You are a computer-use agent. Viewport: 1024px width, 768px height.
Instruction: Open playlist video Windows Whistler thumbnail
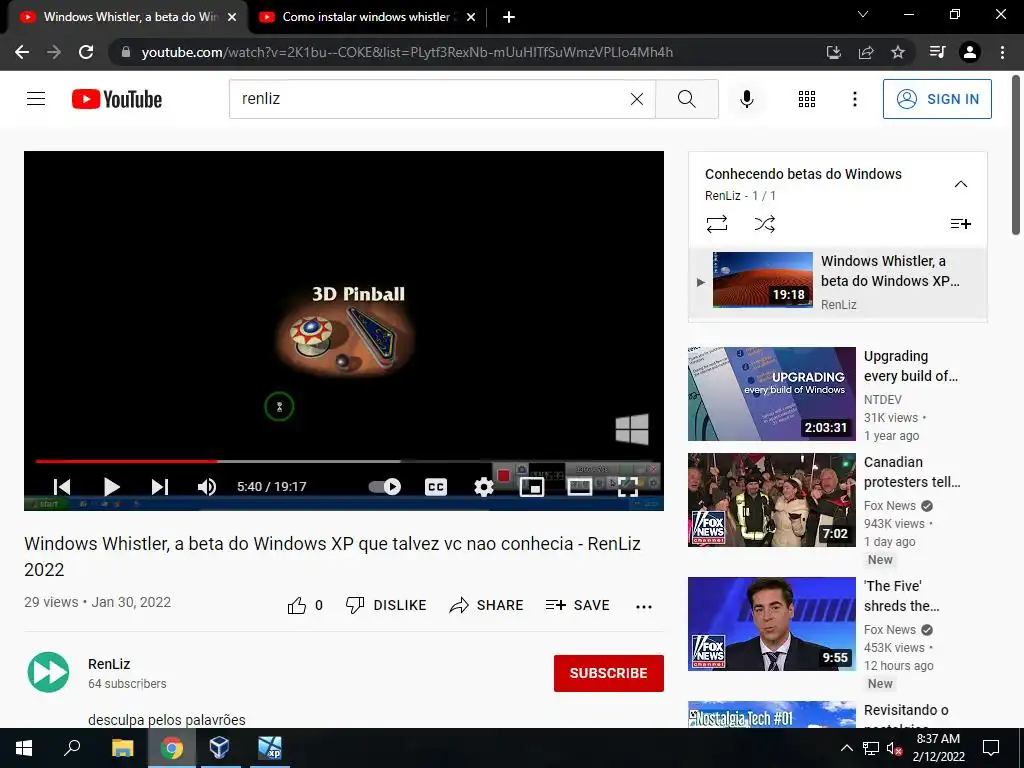pos(763,280)
